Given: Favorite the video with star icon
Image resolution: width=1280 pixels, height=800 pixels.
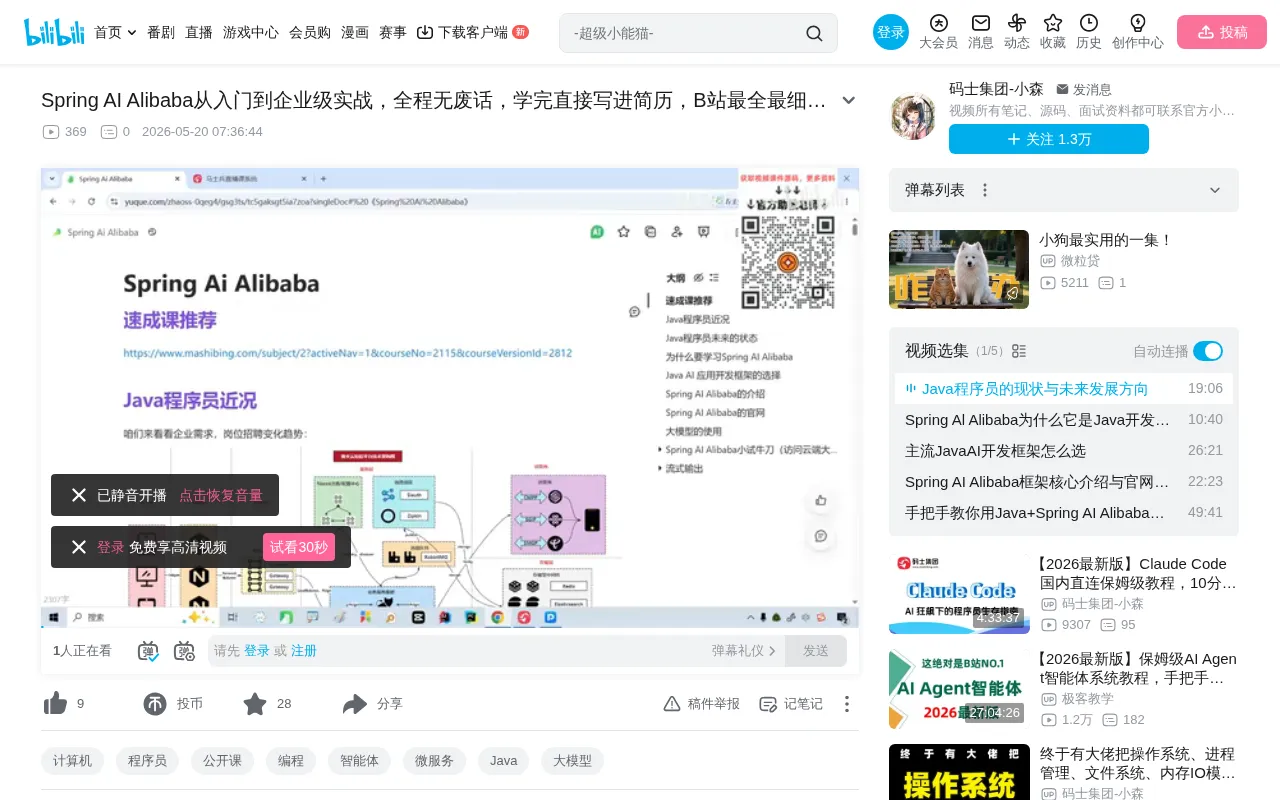Looking at the screenshot, I should [x=255, y=704].
